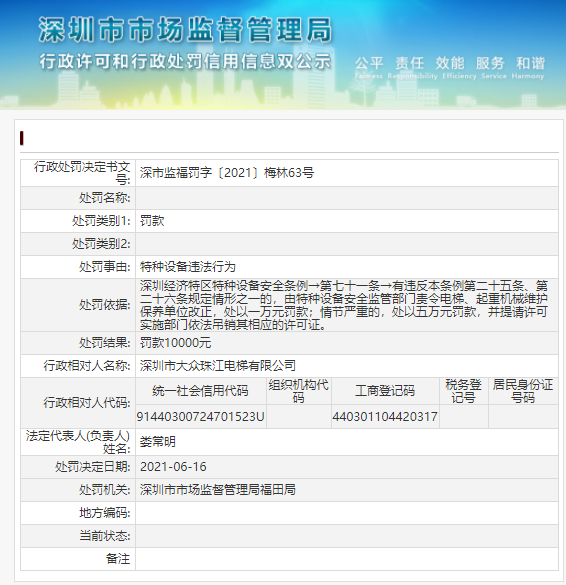The height and width of the screenshot is (585, 566).
Task: Click decision date 2021-06-16
Action: click(173, 467)
